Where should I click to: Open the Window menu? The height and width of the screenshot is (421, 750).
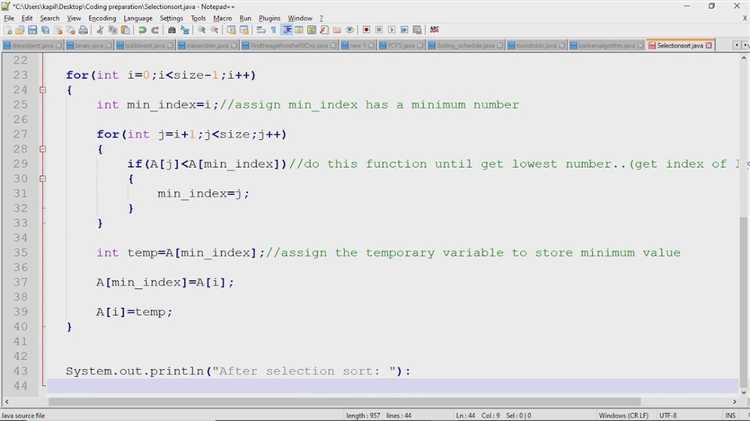click(x=300, y=18)
